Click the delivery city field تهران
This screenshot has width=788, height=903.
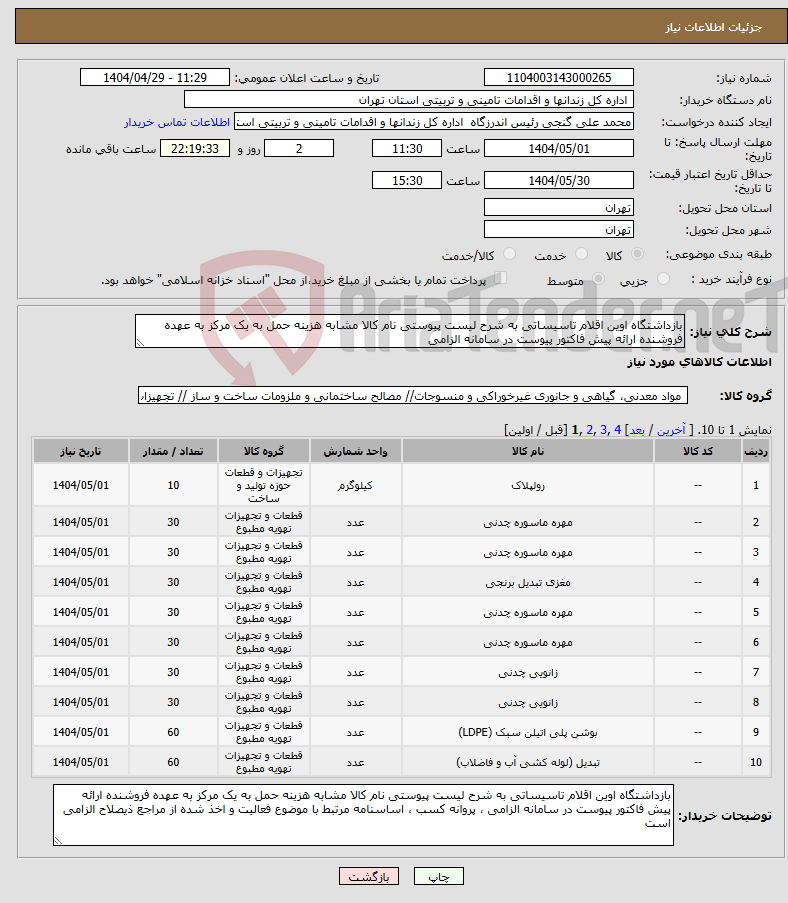(x=559, y=229)
